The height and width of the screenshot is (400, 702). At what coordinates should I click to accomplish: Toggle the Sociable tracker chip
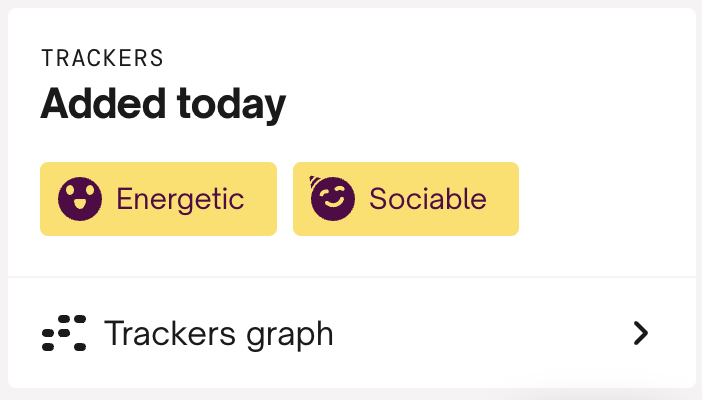[x=405, y=199]
